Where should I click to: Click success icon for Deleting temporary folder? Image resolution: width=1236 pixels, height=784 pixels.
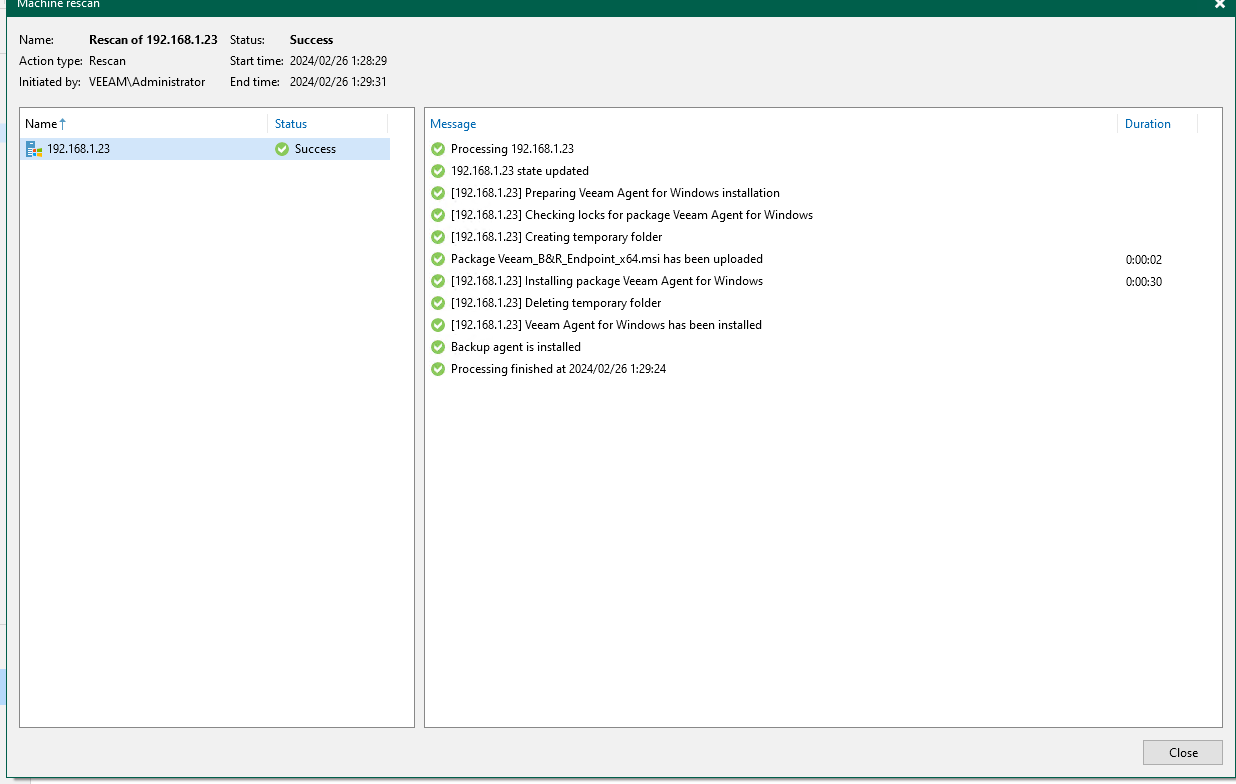click(438, 303)
